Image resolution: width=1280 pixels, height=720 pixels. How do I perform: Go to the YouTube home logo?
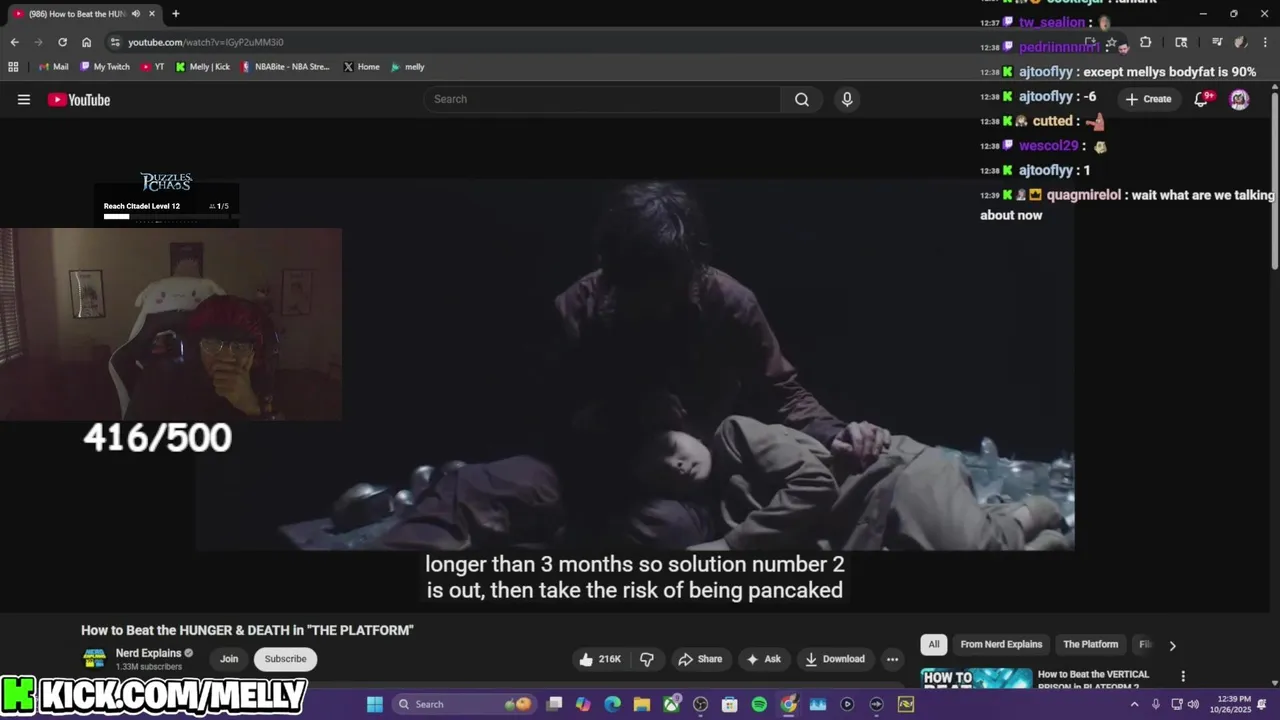tap(79, 99)
